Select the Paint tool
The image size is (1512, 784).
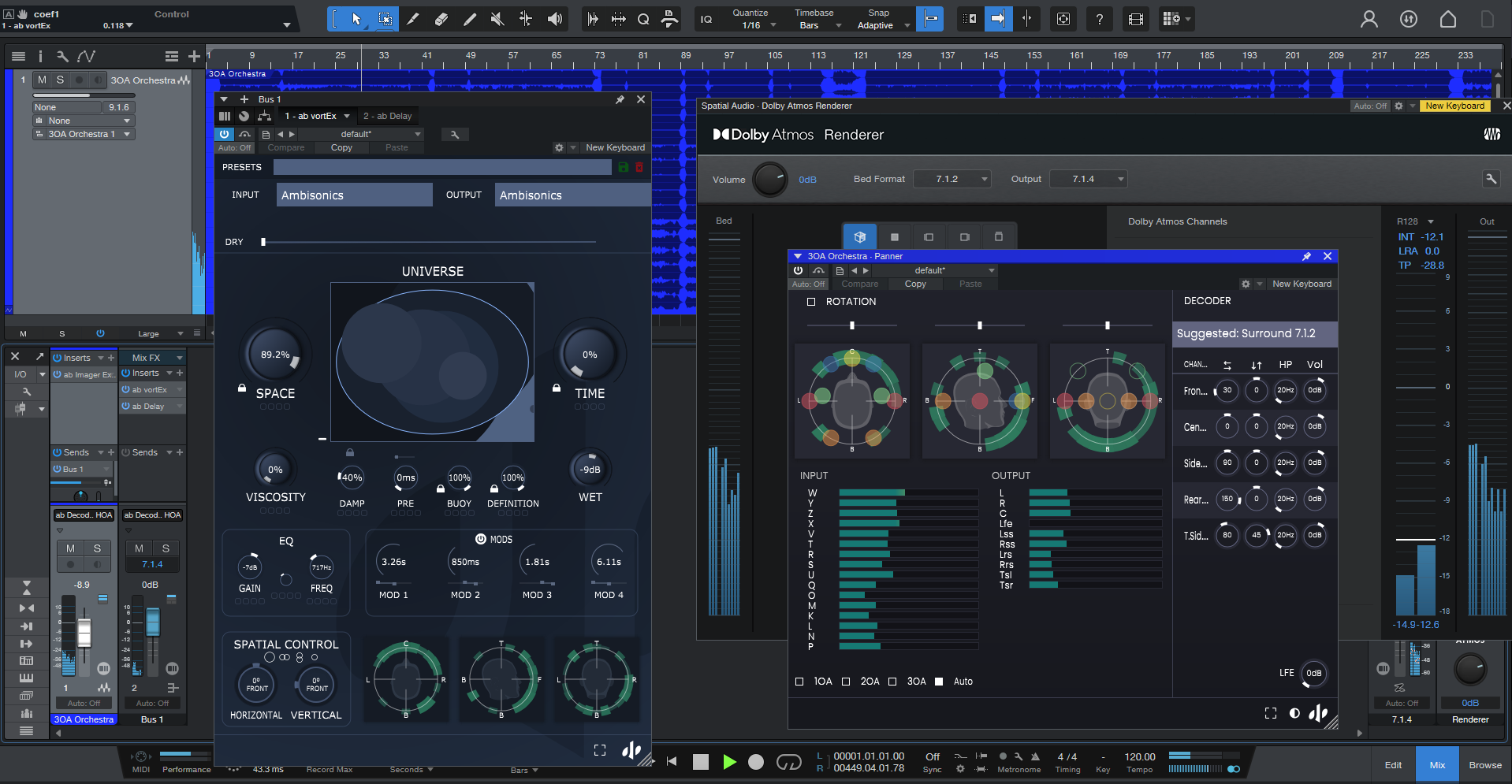click(x=470, y=19)
